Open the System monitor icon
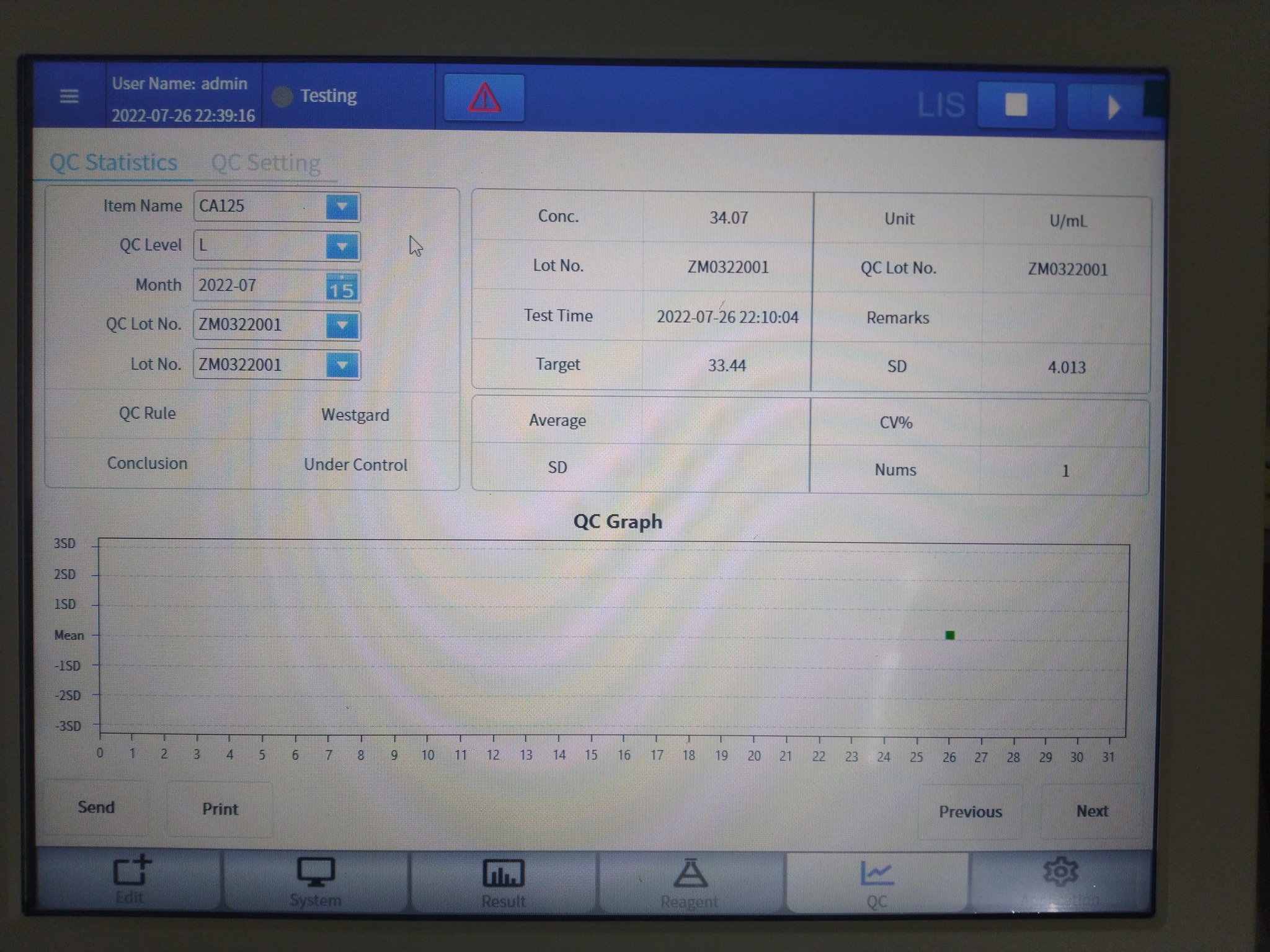The image size is (1270, 952). (x=316, y=873)
